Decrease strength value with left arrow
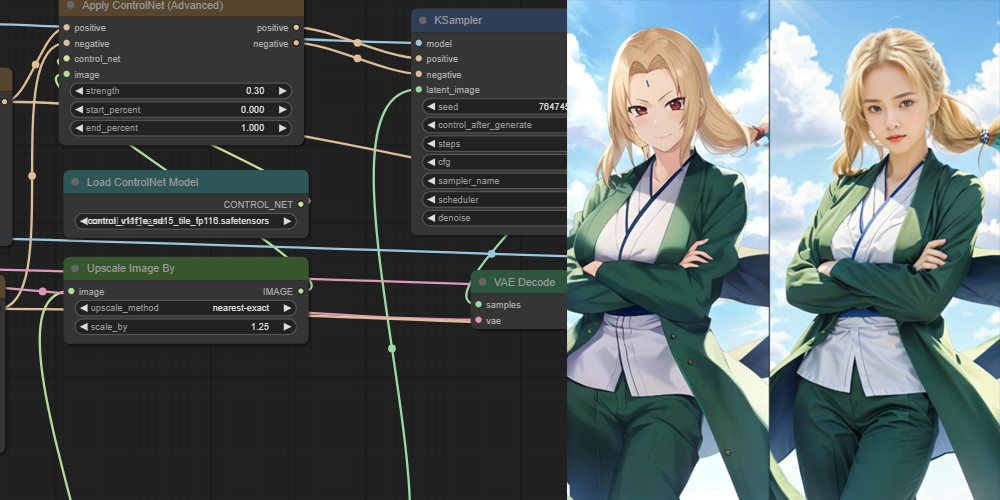 coord(79,91)
